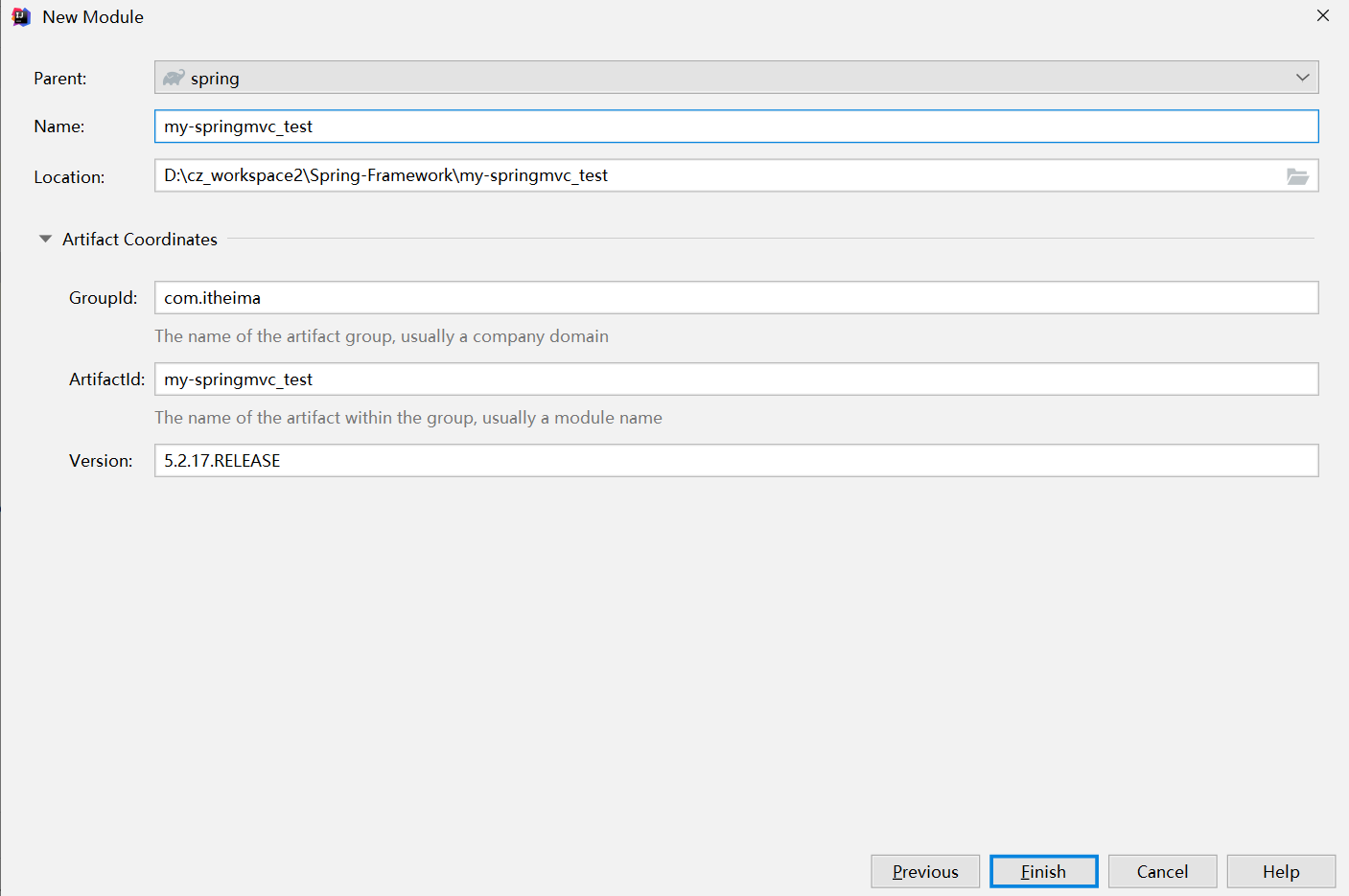
Task: Click the Name input field
Action: pos(736,126)
